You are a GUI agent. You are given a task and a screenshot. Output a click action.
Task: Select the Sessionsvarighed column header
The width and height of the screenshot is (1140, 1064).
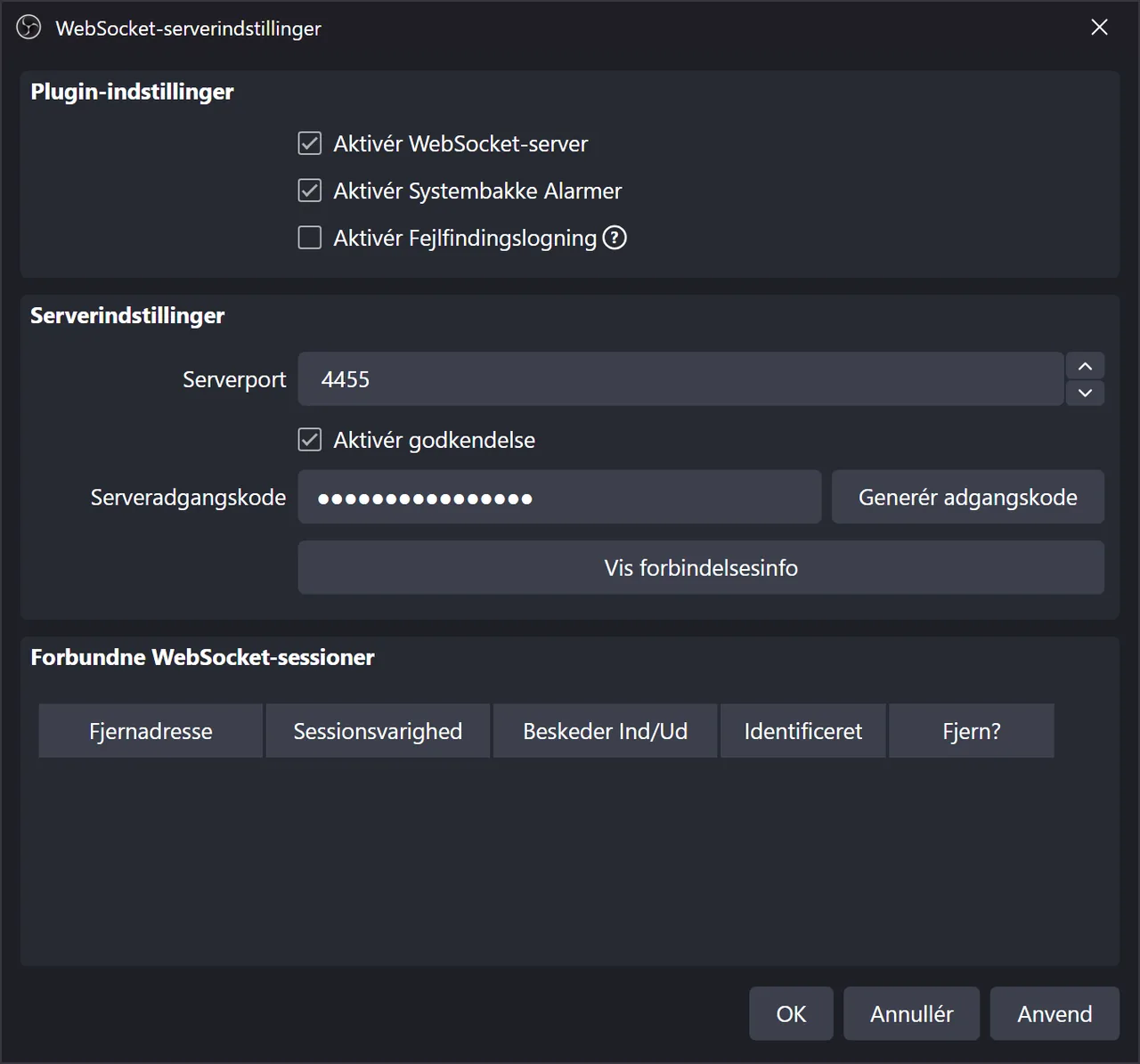tap(378, 731)
